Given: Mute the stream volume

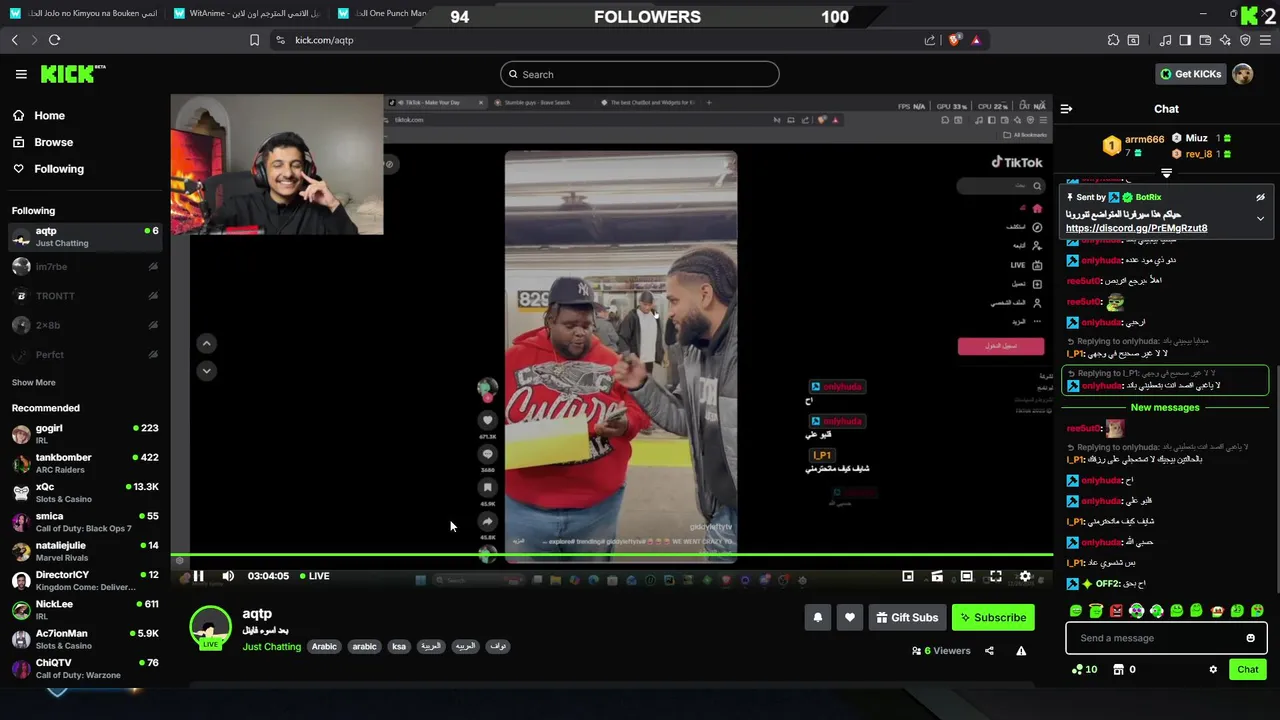Looking at the screenshot, I should pos(228,576).
